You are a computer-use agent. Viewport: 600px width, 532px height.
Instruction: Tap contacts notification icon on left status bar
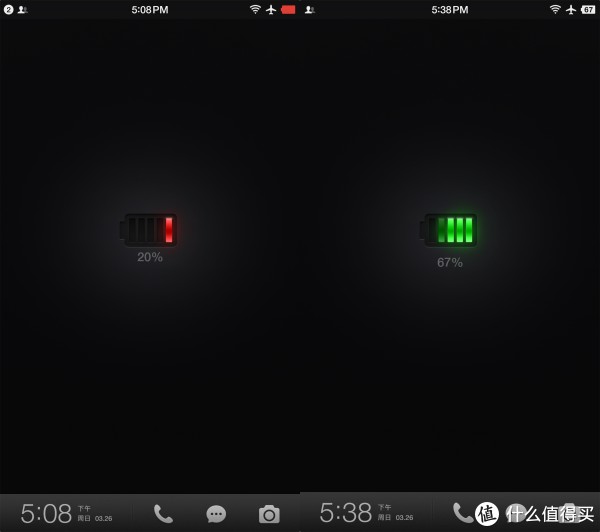click(x=23, y=10)
